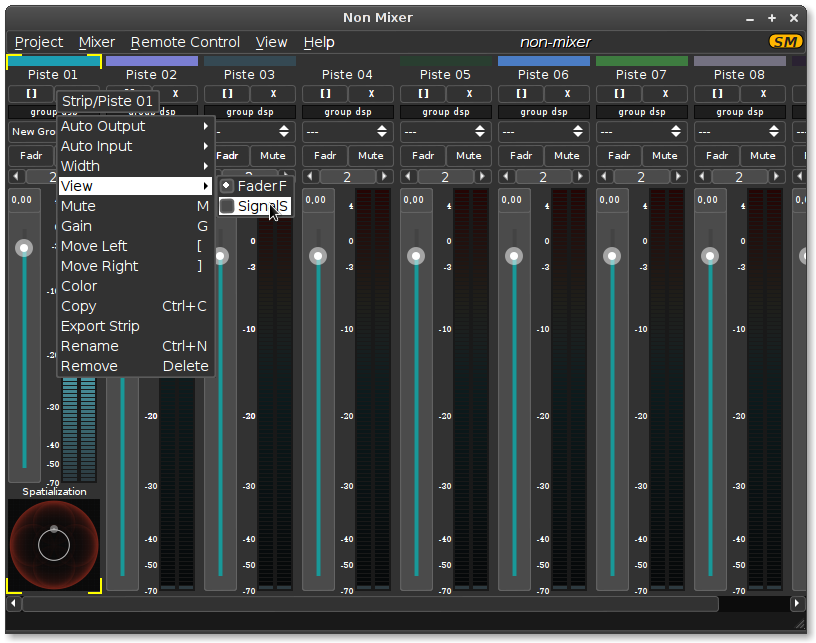Click the [ ] width button on Piste 04
Viewport: 816px width, 643px height.
325,93
